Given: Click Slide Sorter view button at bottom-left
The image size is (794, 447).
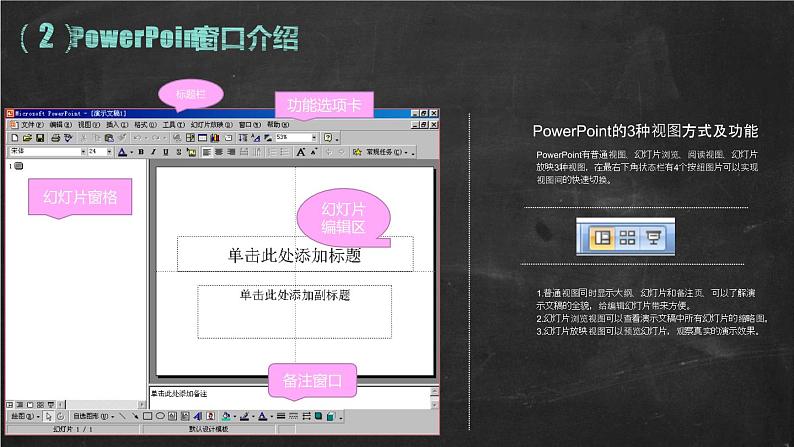Looking at the screenshot, I should [41, 404].
